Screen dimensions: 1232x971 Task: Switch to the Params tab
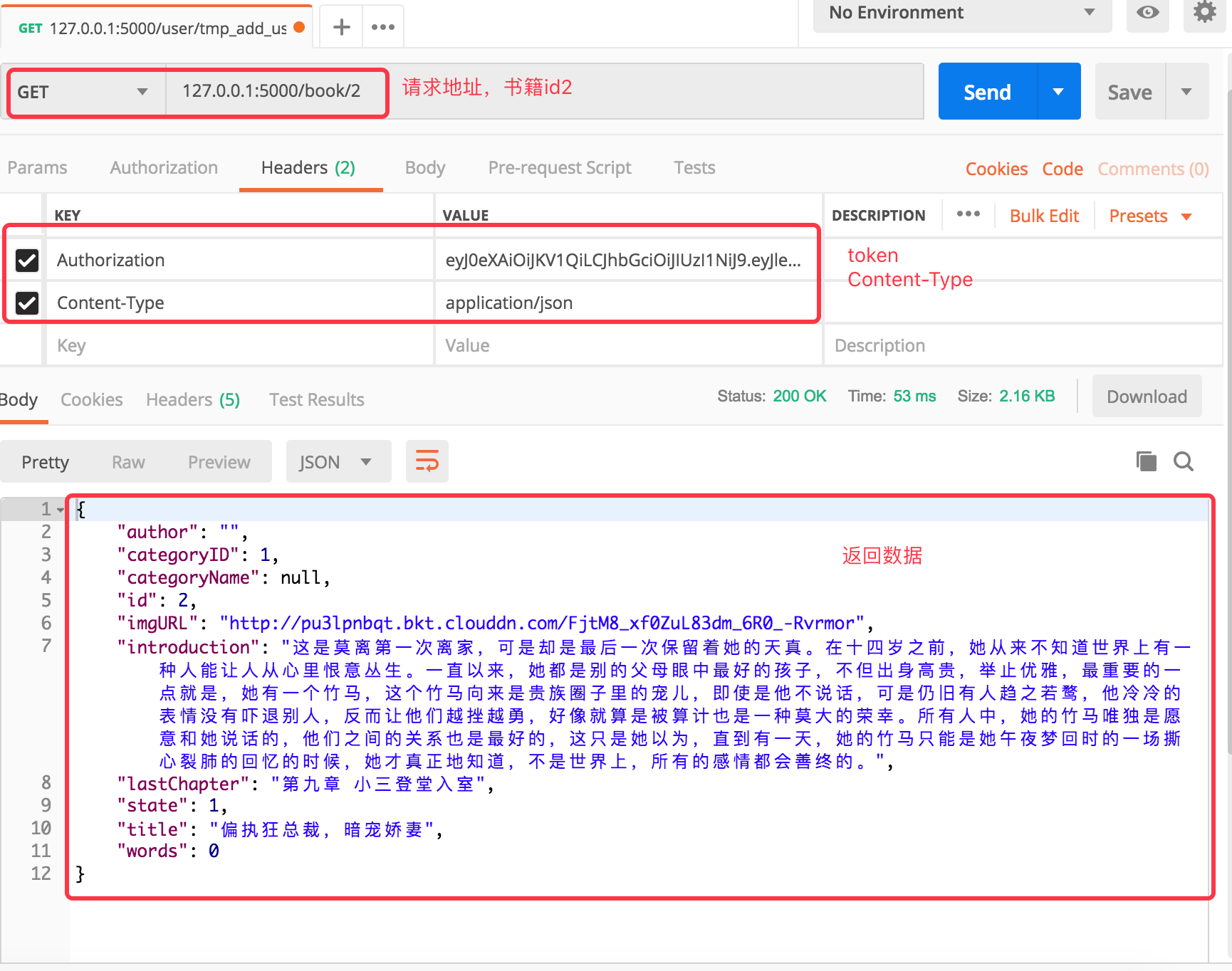click(37, 167)
